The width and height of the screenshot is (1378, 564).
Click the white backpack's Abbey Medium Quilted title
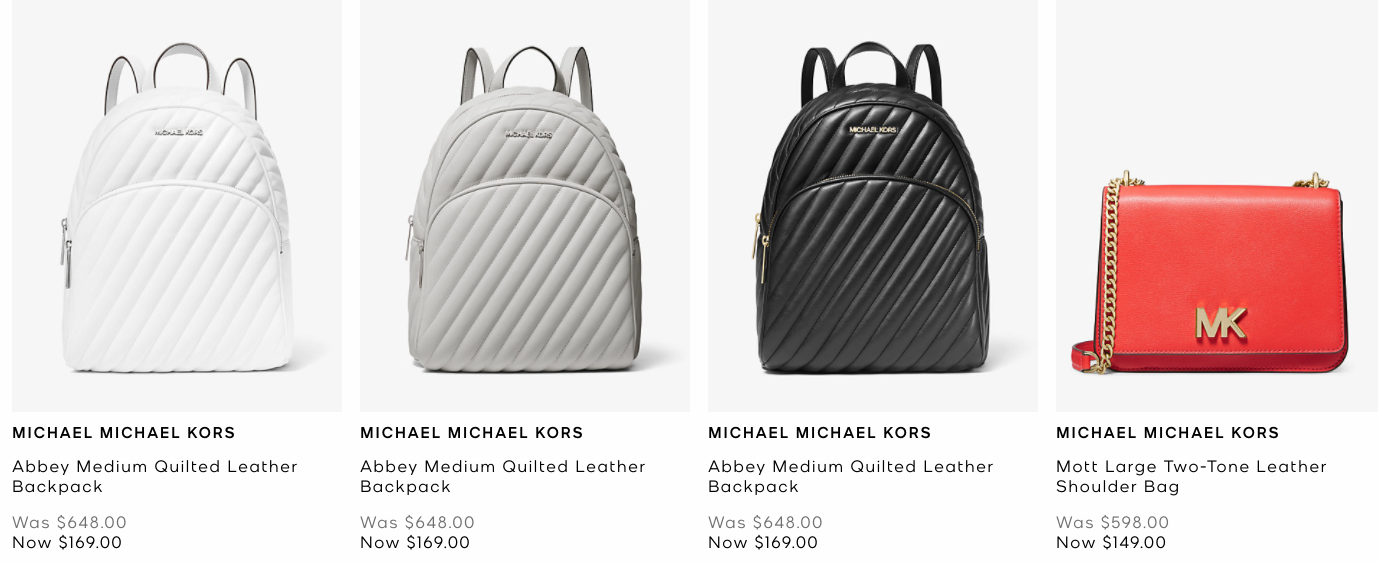155,476
